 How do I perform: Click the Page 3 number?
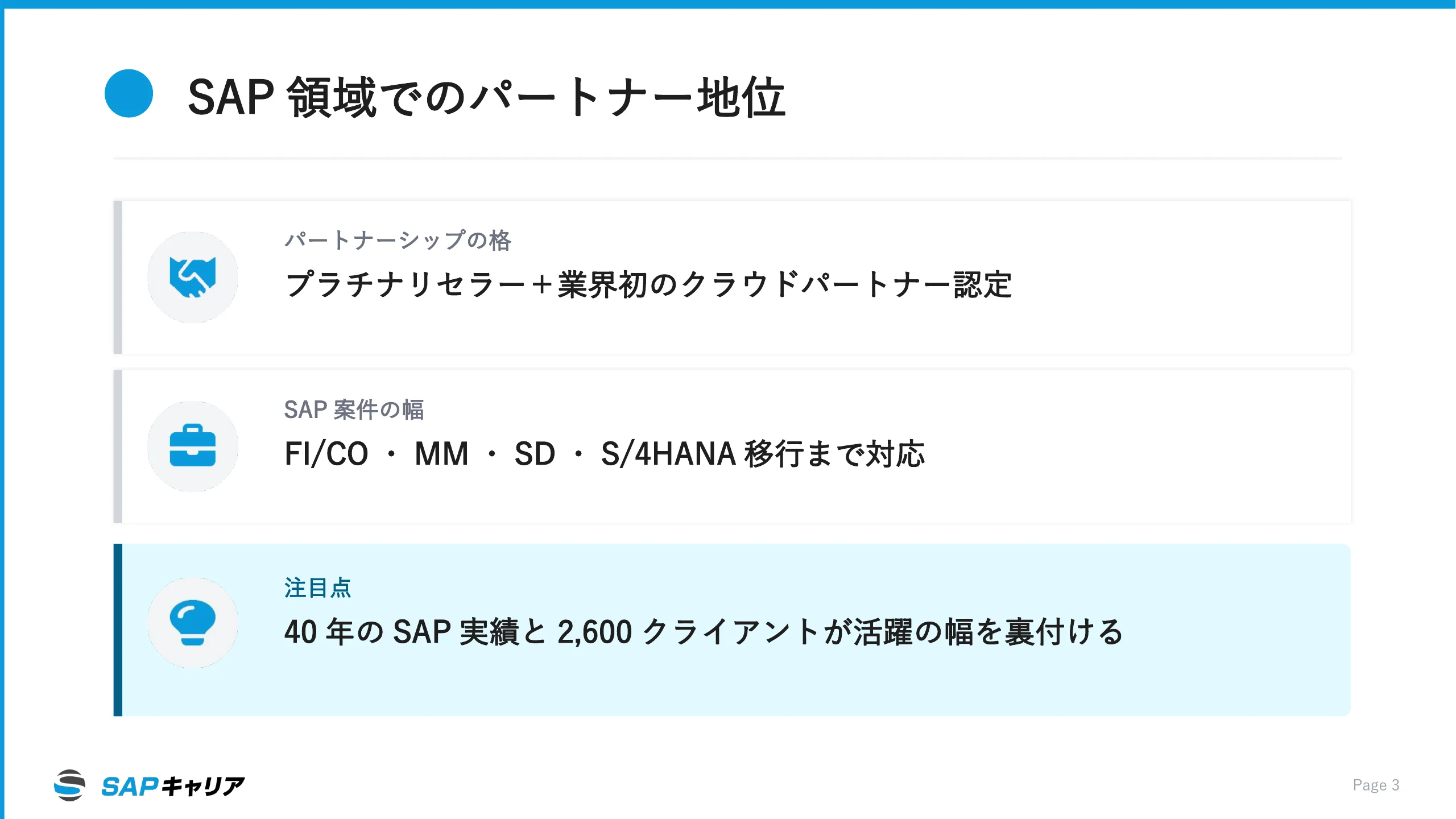click(x=1376, y=785)
